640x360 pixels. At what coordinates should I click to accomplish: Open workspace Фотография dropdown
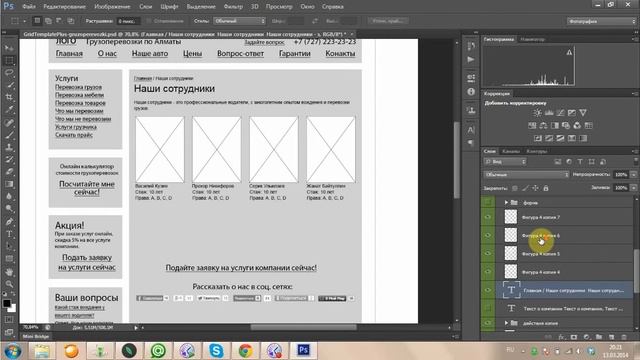coord(602,21)
